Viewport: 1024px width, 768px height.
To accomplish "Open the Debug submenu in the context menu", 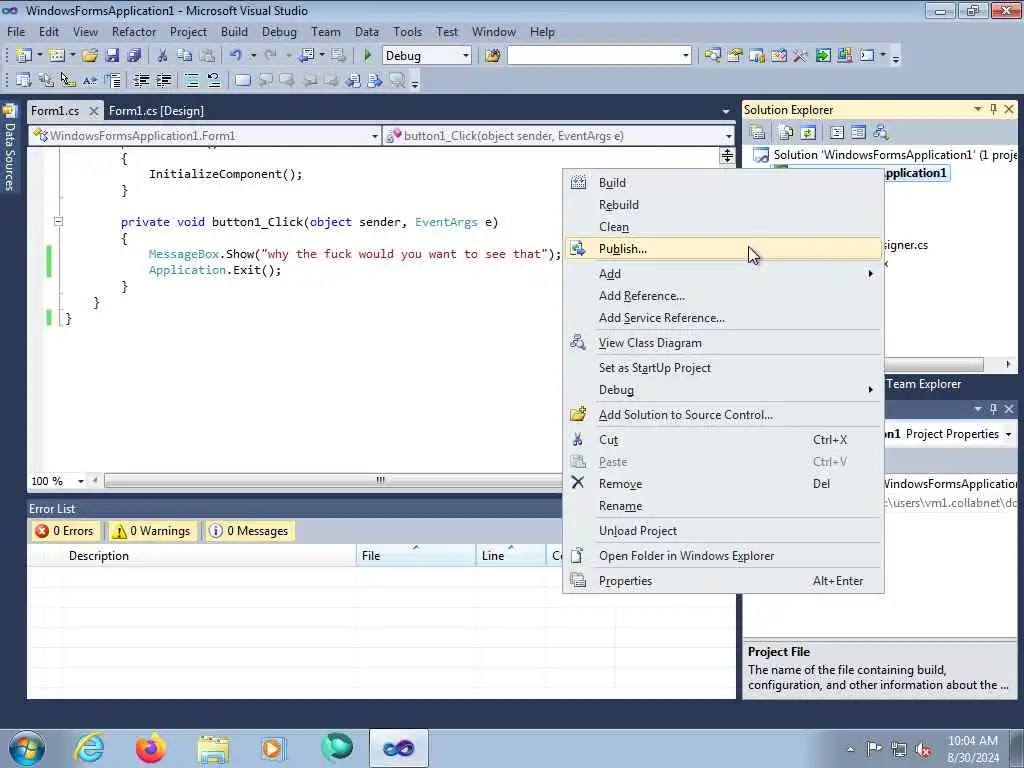I will [723, 390].
